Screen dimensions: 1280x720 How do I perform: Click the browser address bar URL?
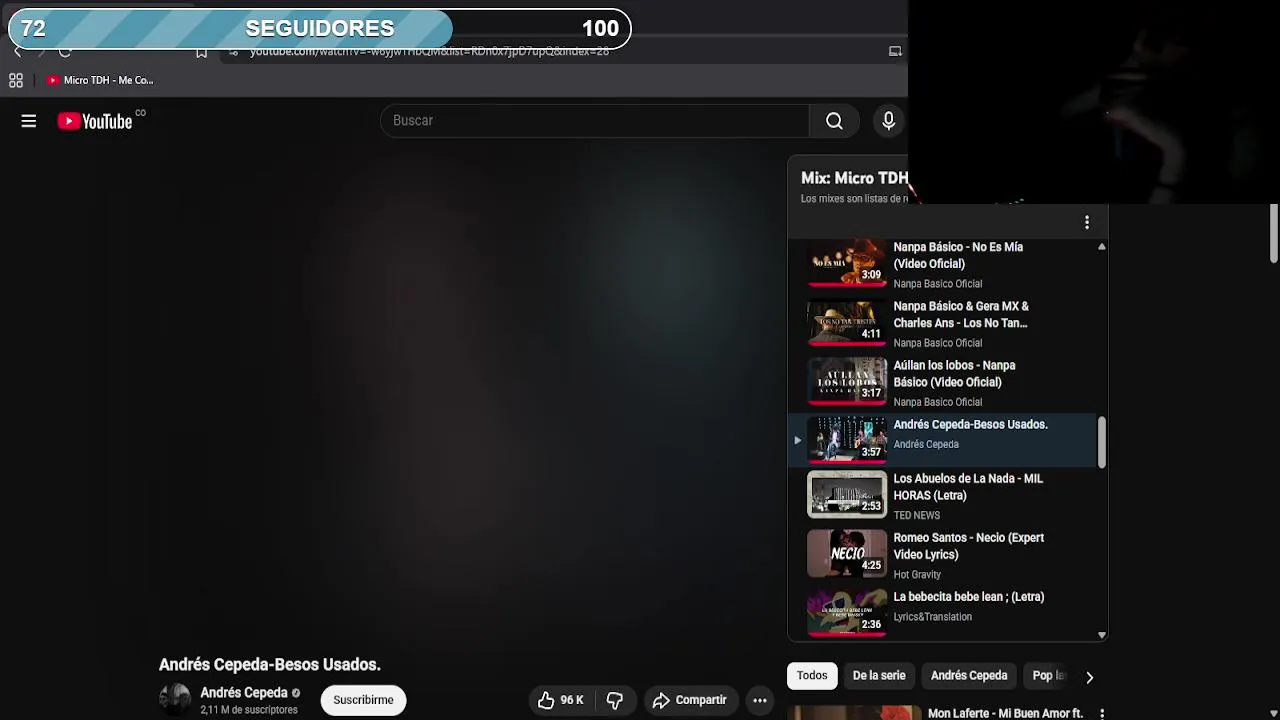(x=429, y=51)
